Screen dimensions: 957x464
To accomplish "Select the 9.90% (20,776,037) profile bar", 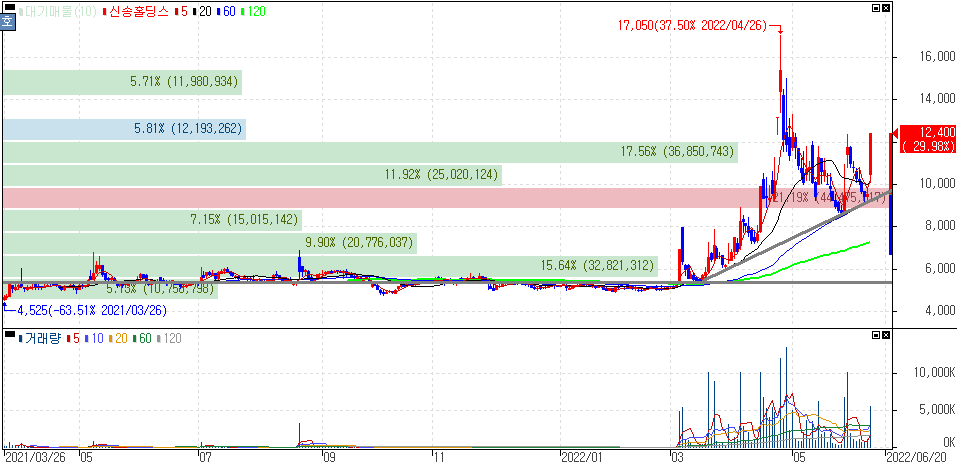I will [210, 244].
